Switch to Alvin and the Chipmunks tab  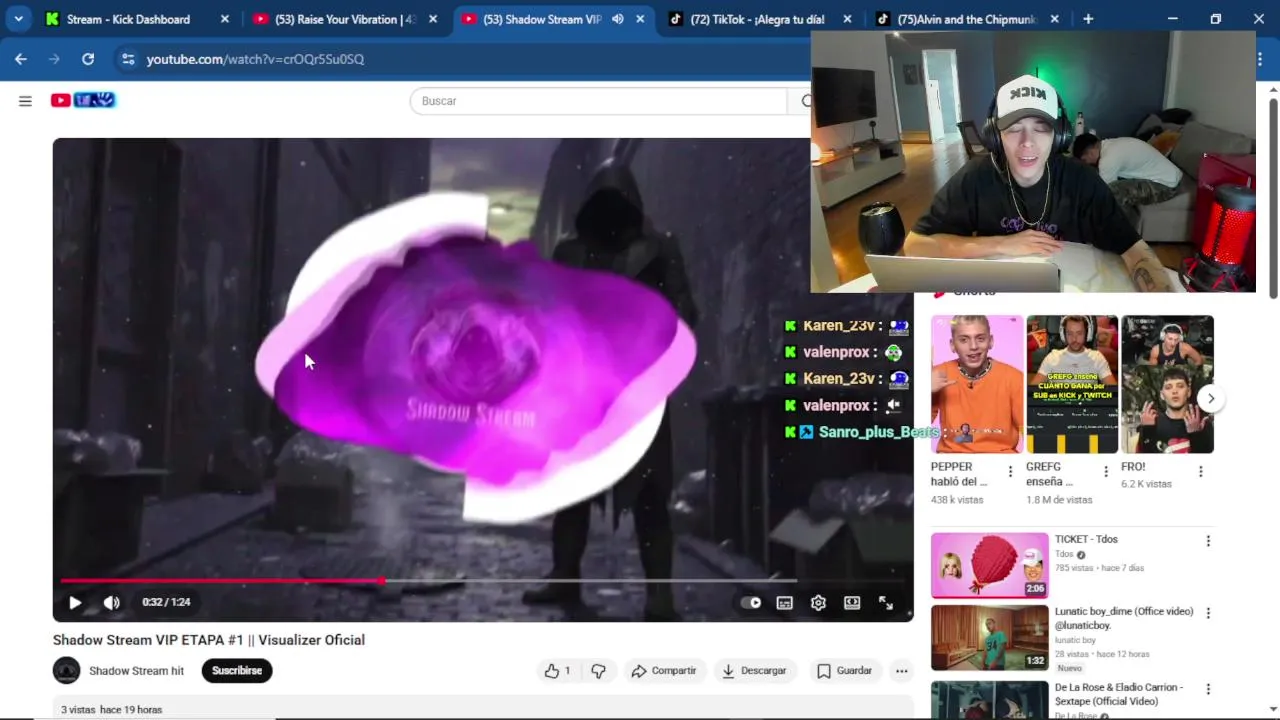[967, 19]
